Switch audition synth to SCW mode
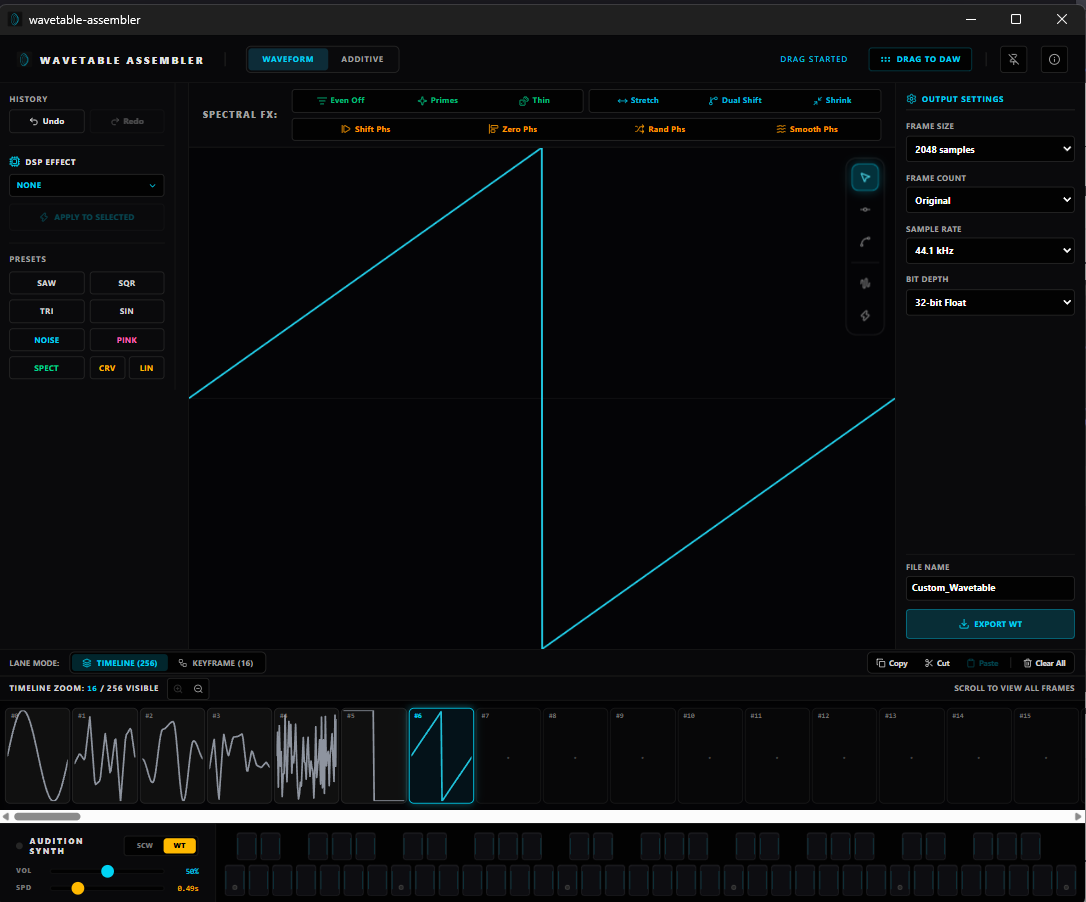Image resolution: width=1086 pixels, height=902 pixels. point(144,846)
